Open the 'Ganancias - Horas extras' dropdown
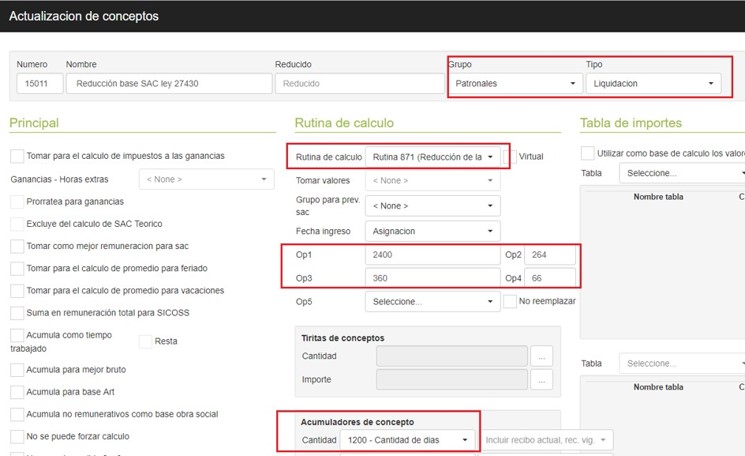 pyautogui.click(x=206, y=179)
